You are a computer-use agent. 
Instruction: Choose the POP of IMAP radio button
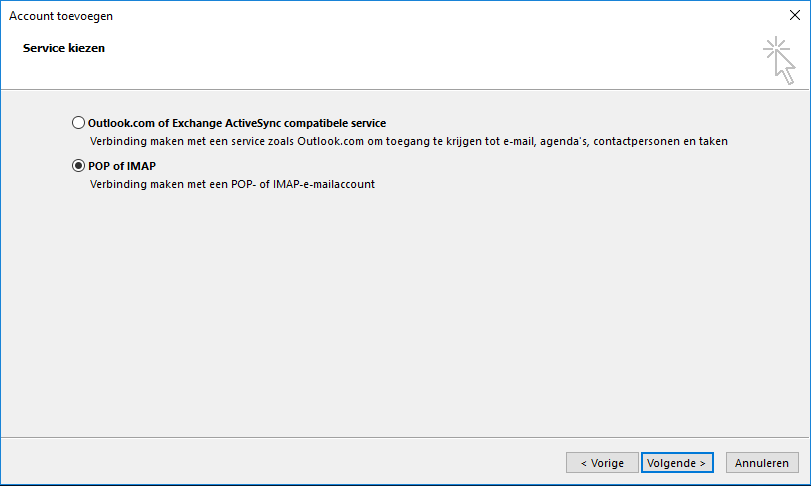pyautogui.click(x=79, y=166)
